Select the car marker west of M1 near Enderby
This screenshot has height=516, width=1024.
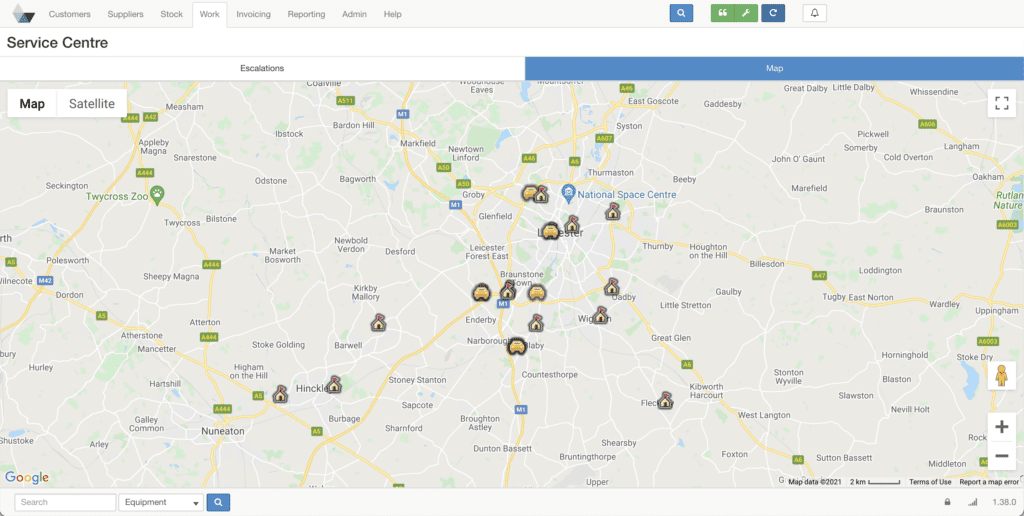click(481, 292)
